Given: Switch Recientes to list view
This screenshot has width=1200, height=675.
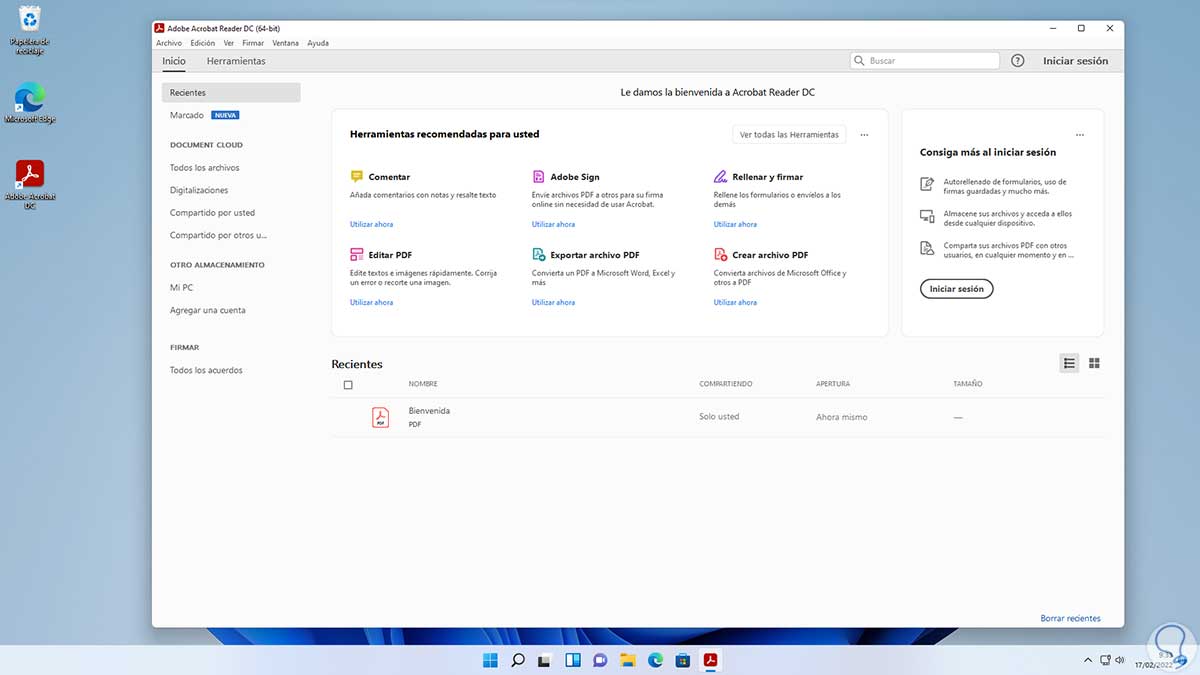Looking at the screenshot, I should pos(1069,363).
